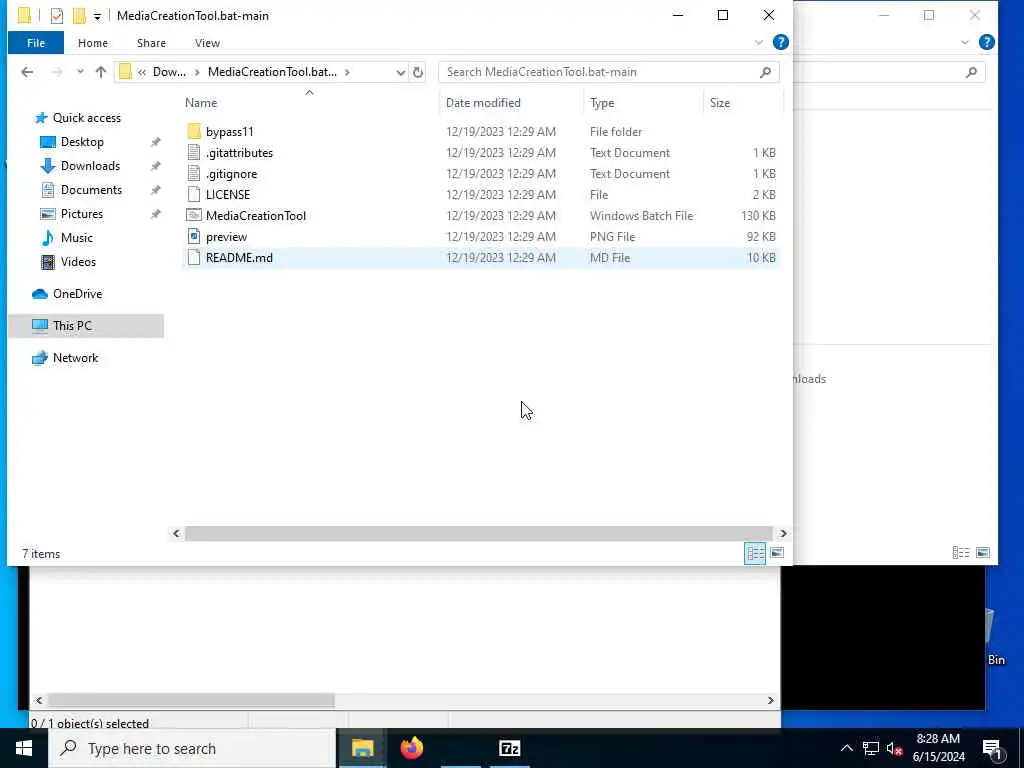Open the Recent locations dropdown arrow
This screenshot has height=768, width=1024.
point(80,72)
